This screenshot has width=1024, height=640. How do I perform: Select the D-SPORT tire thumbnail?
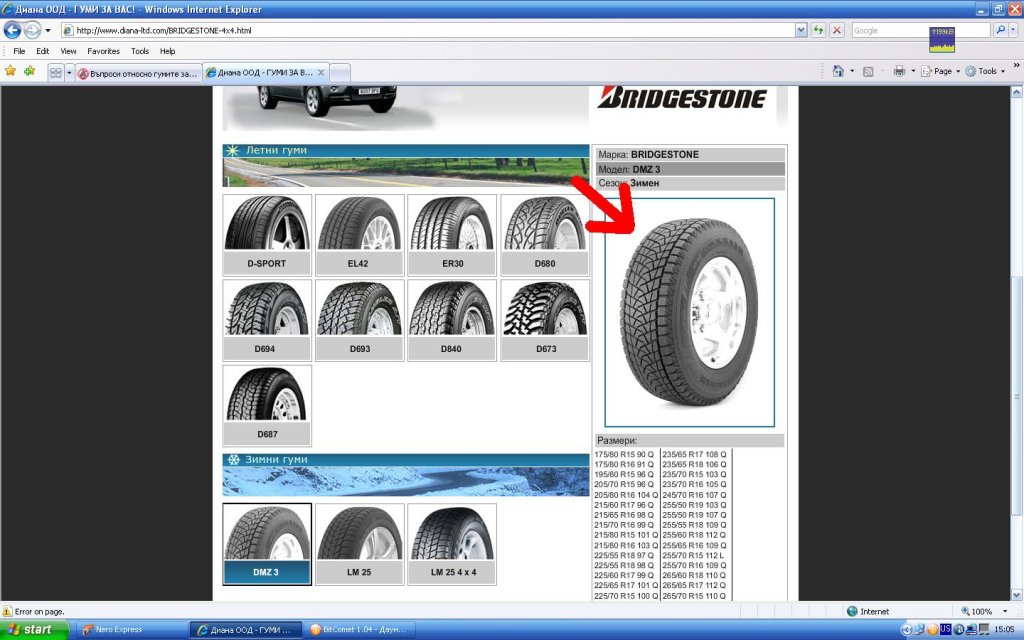267,235
